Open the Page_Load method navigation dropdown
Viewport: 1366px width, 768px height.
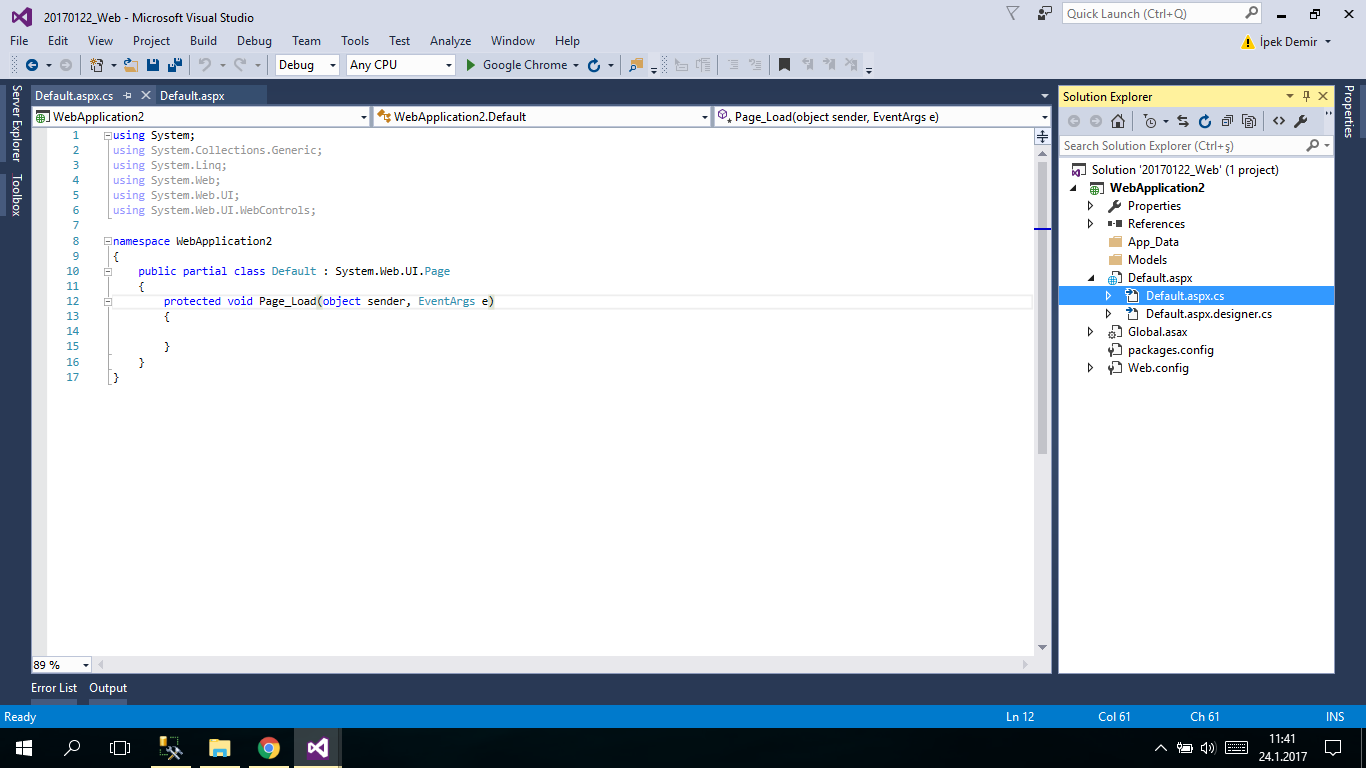[x=880, y=116]
